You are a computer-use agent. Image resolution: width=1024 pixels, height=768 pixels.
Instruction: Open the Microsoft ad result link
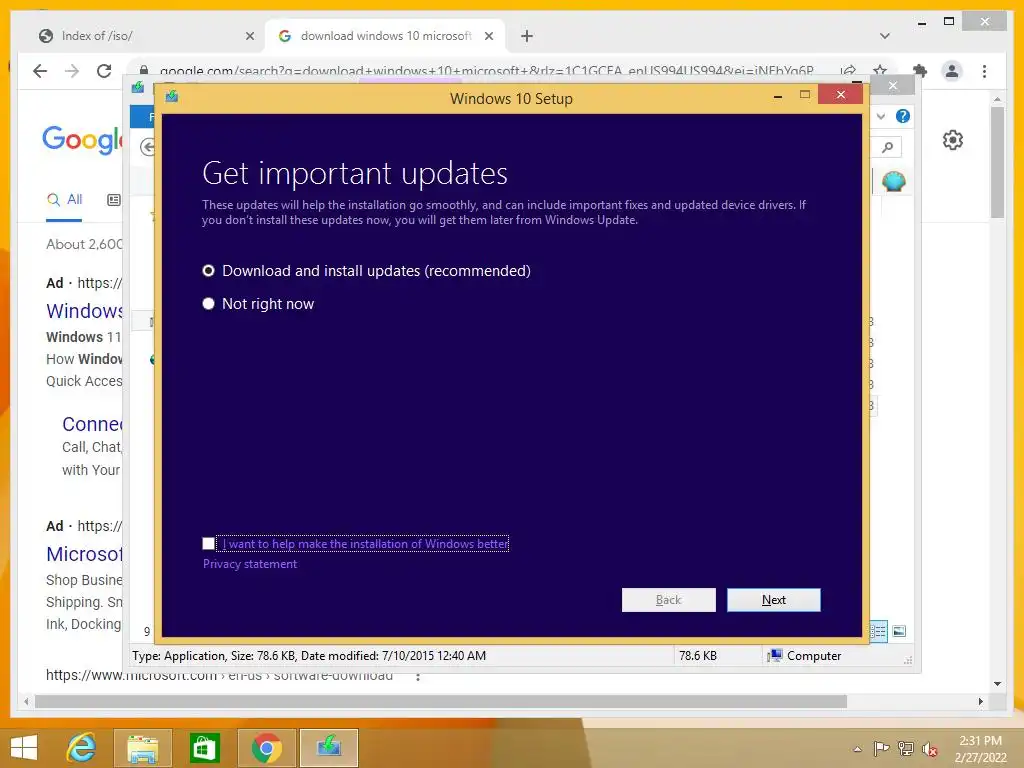coord(84,554)
